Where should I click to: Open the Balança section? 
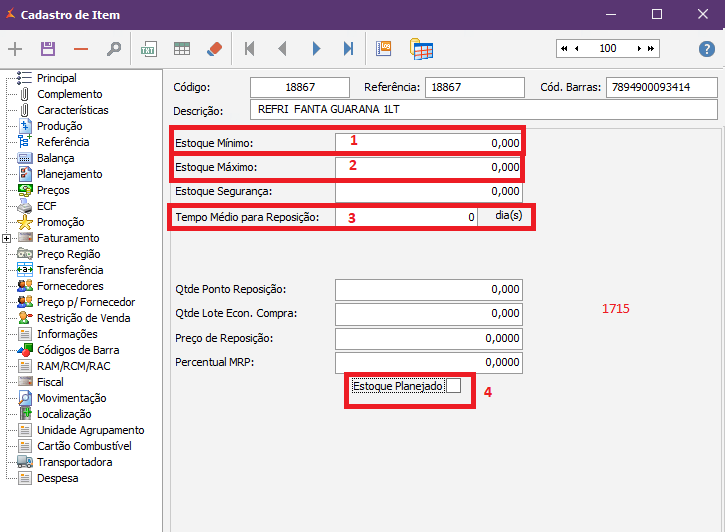click(x=55, y=158)
